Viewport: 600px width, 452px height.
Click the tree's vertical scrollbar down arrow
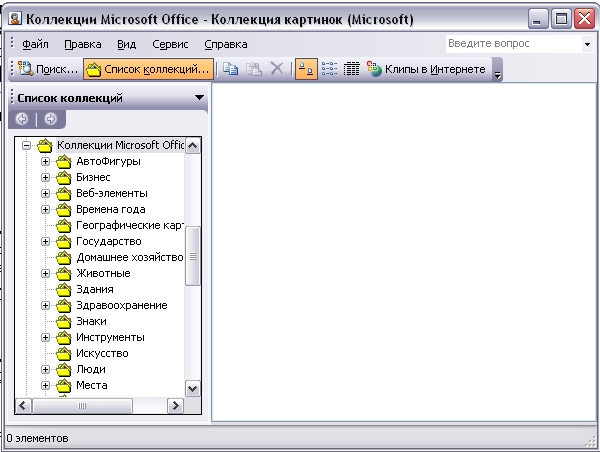(x=192, y=389)
